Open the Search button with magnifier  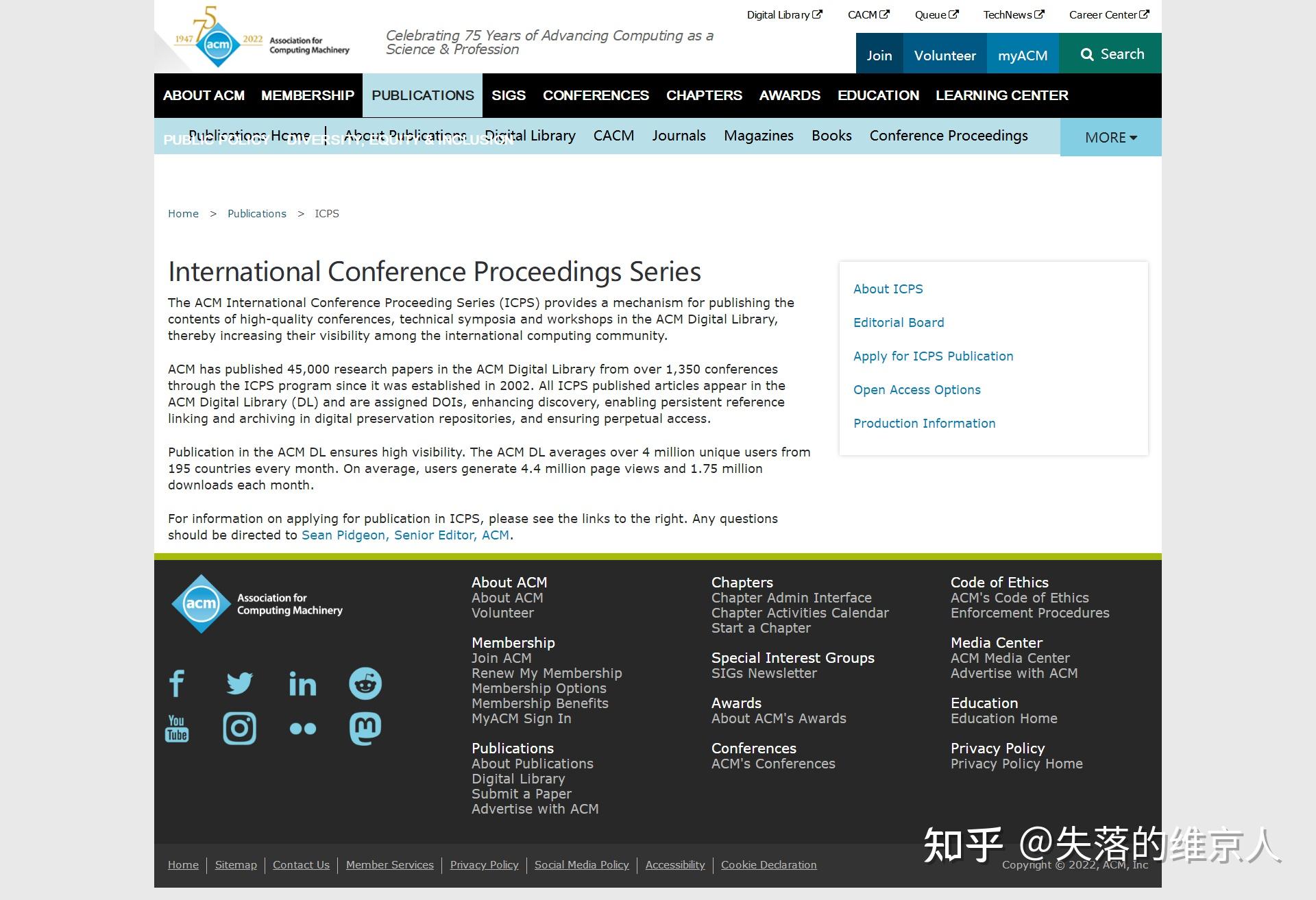(x=1111, y=54)
